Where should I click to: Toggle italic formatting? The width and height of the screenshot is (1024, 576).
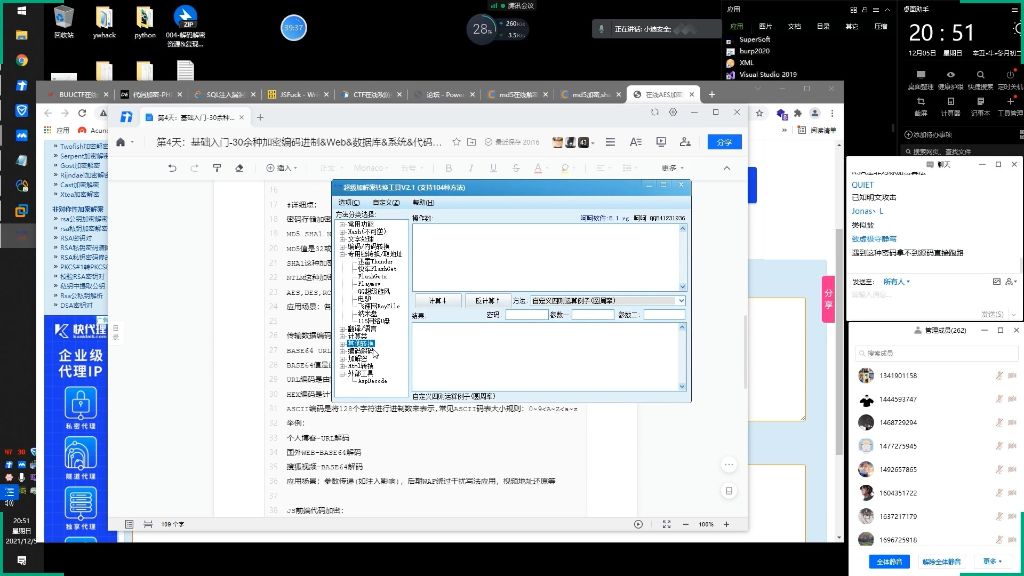tap(471, 168)
